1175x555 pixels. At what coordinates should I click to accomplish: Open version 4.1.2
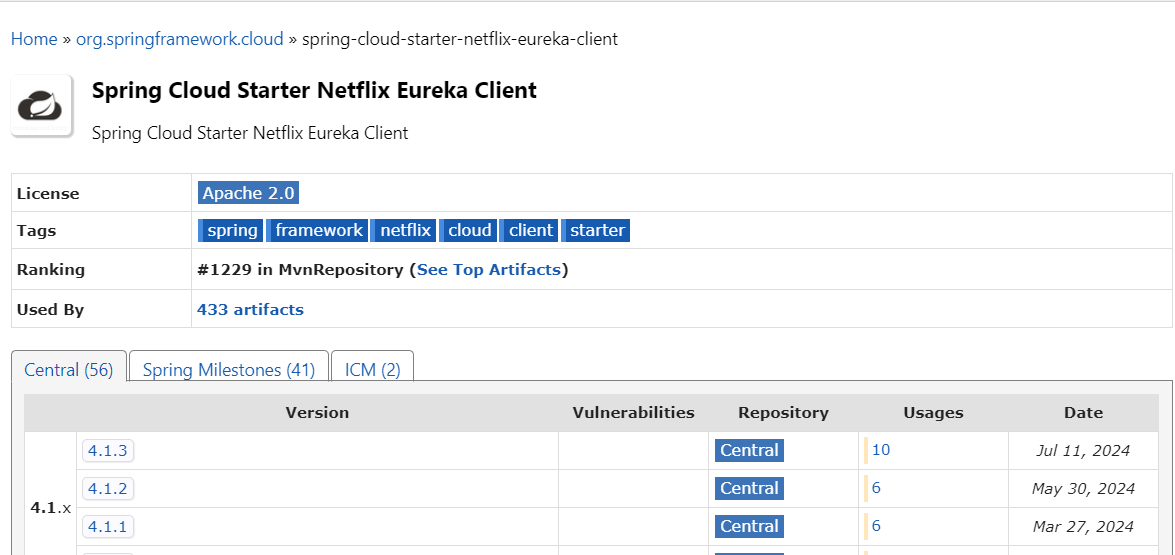click(x=107, y=488)
